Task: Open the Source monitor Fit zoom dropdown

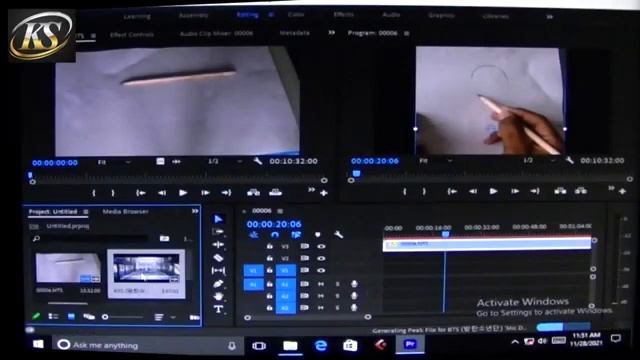Action: 115,162
